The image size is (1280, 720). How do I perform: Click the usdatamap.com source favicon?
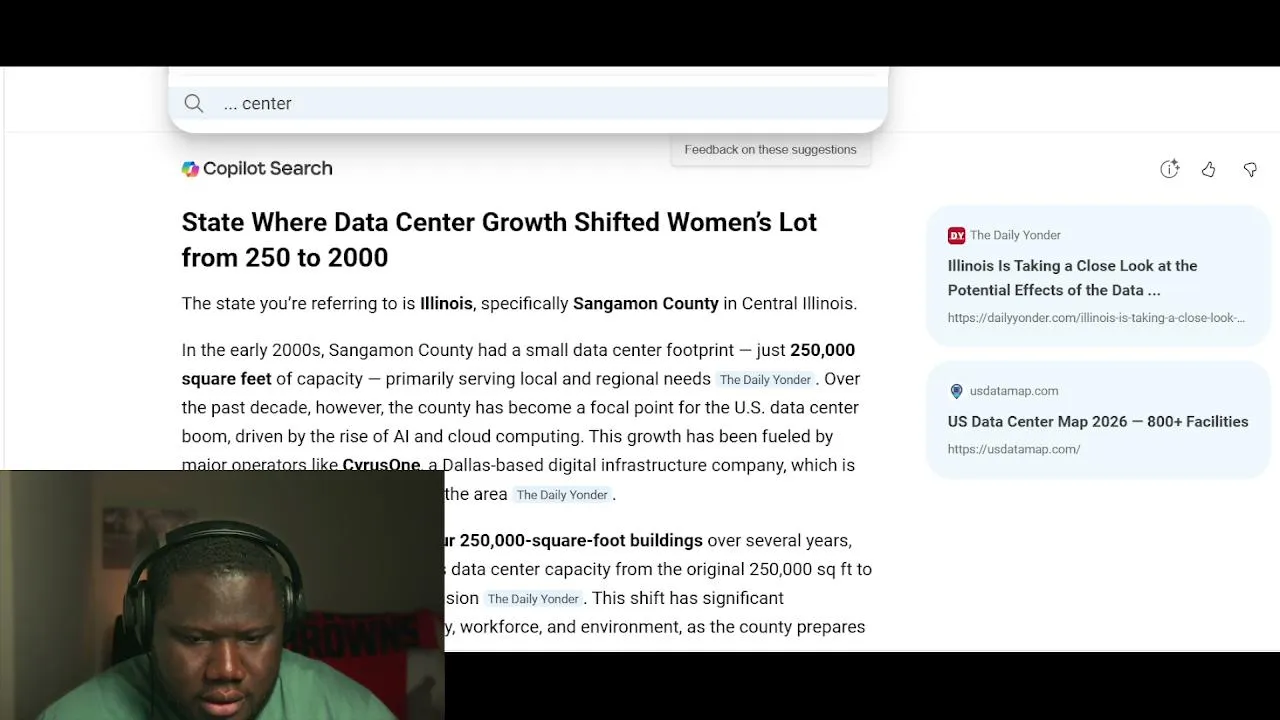tap(956, 391)
